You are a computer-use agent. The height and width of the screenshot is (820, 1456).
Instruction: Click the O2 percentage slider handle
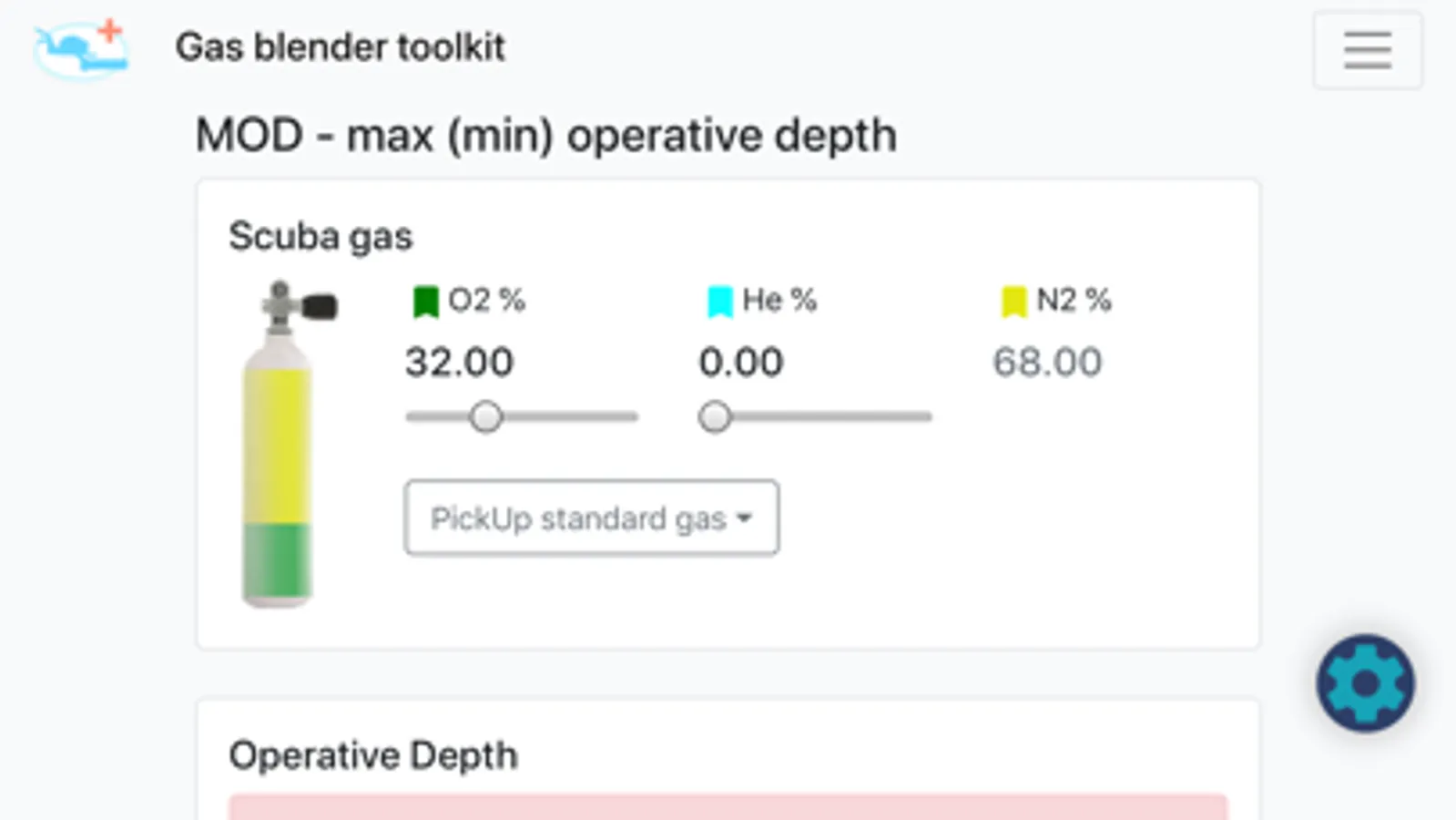[x=486, y=417]
